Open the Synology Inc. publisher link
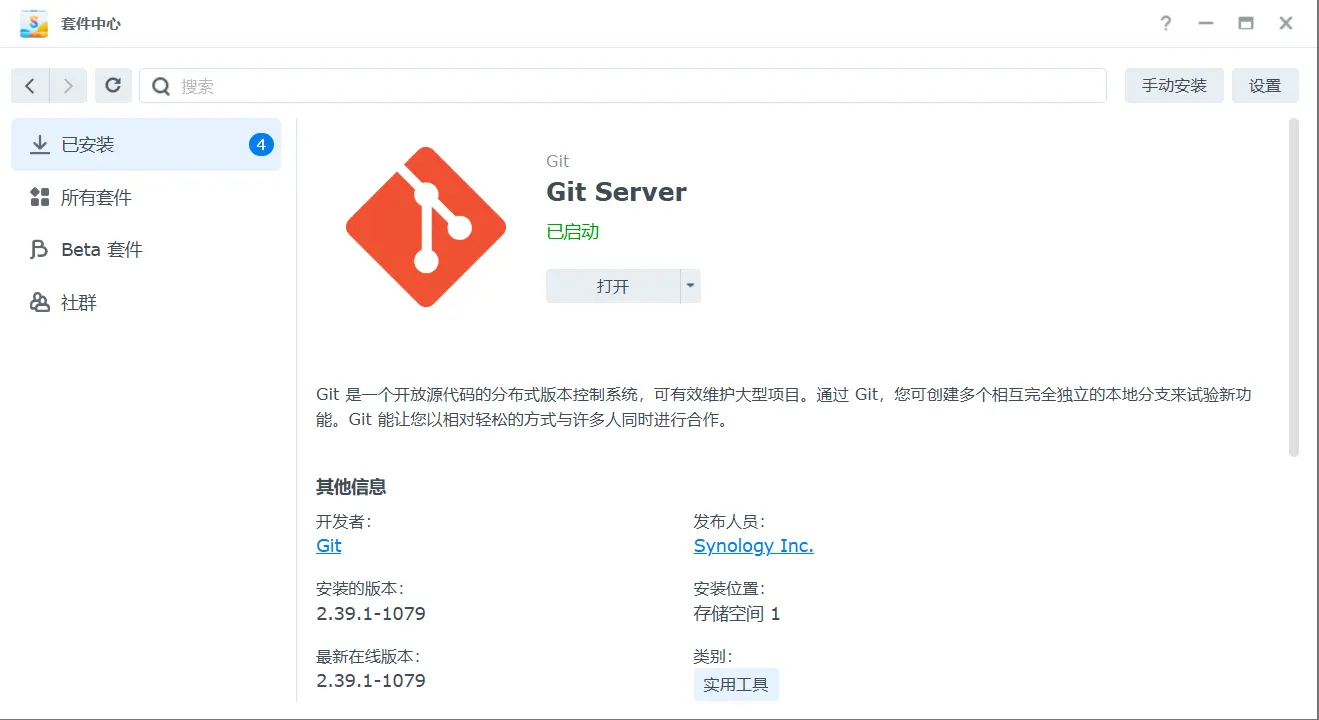Screen dimensions: 1319x720 (x=753, y=545)
